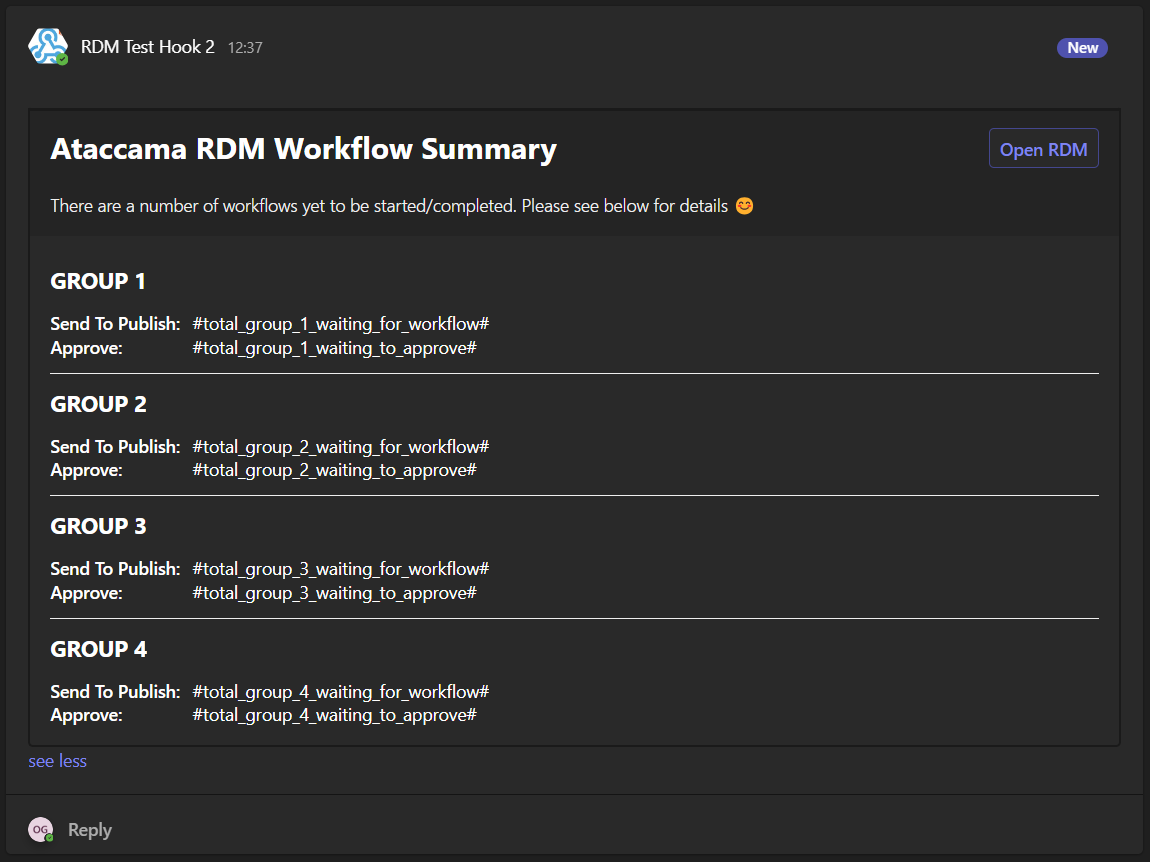Click #total_group_2_waiting_to_approve# value
The height and width of the screenshot is (862, 1150).
click(x=334, y=470)
